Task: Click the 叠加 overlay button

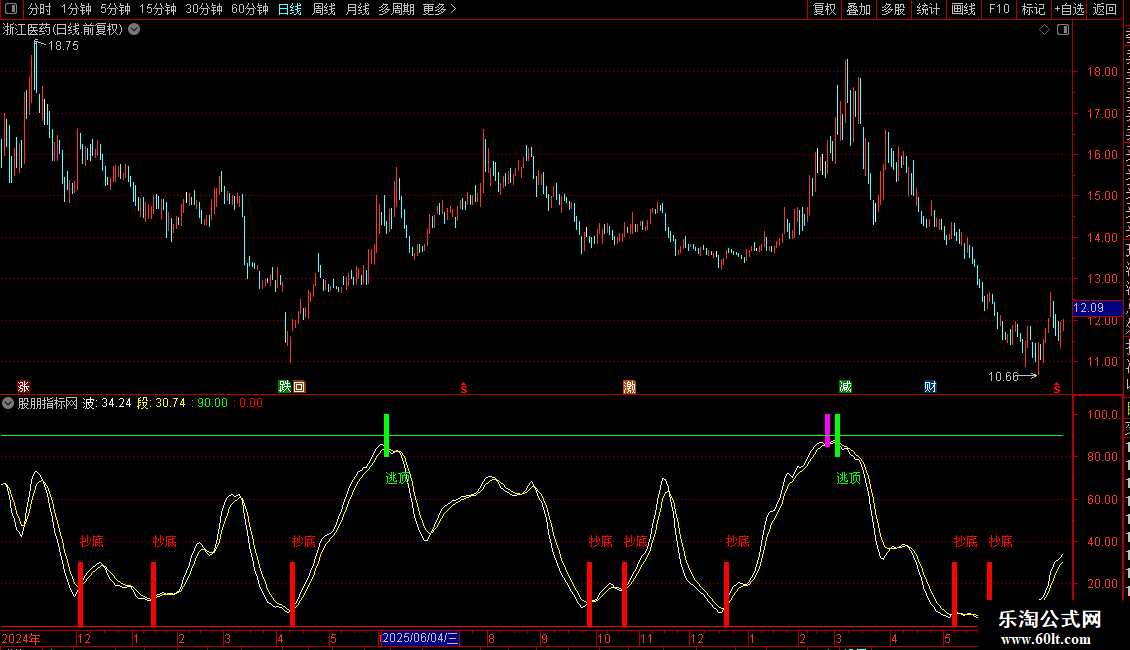Action: [x=858, y=9]
